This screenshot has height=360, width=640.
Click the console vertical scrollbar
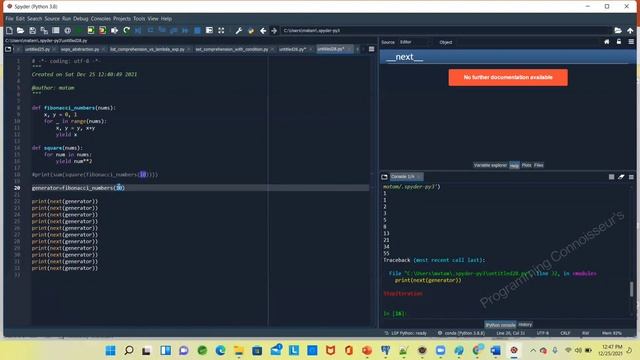pos(632,289)
